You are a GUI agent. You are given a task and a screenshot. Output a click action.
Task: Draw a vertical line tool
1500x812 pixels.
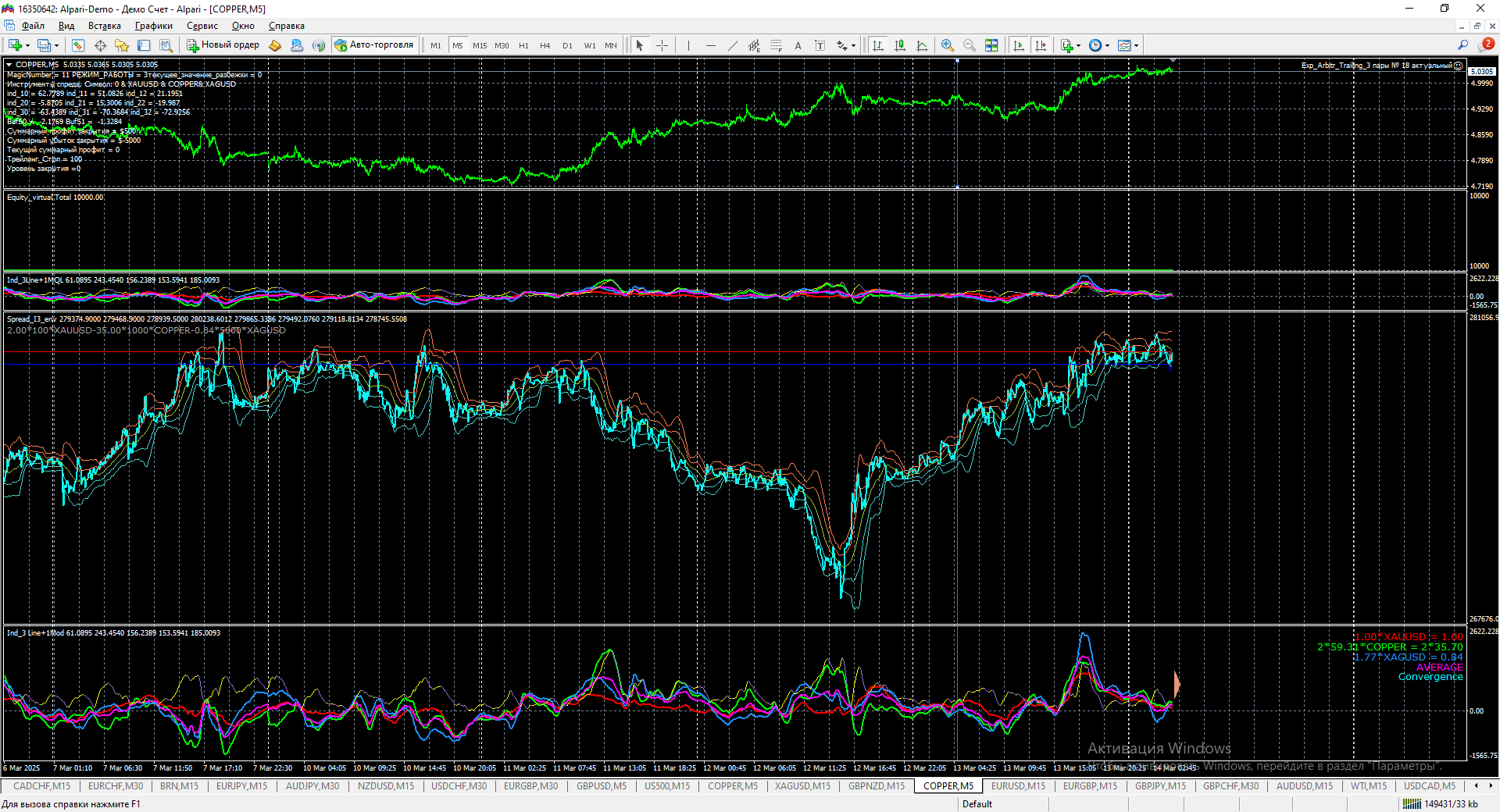[x=688, y=45]
